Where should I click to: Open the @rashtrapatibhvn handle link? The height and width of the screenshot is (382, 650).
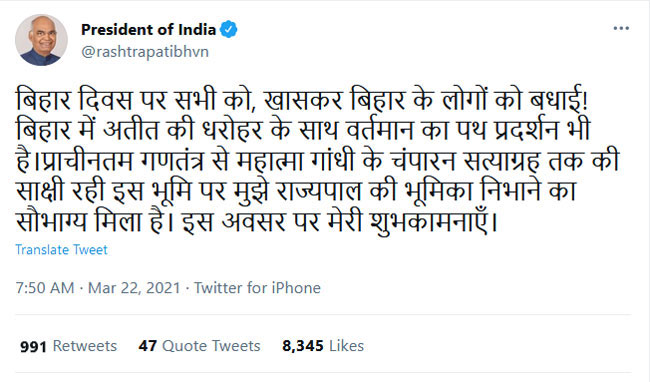[x=145, y=52]
